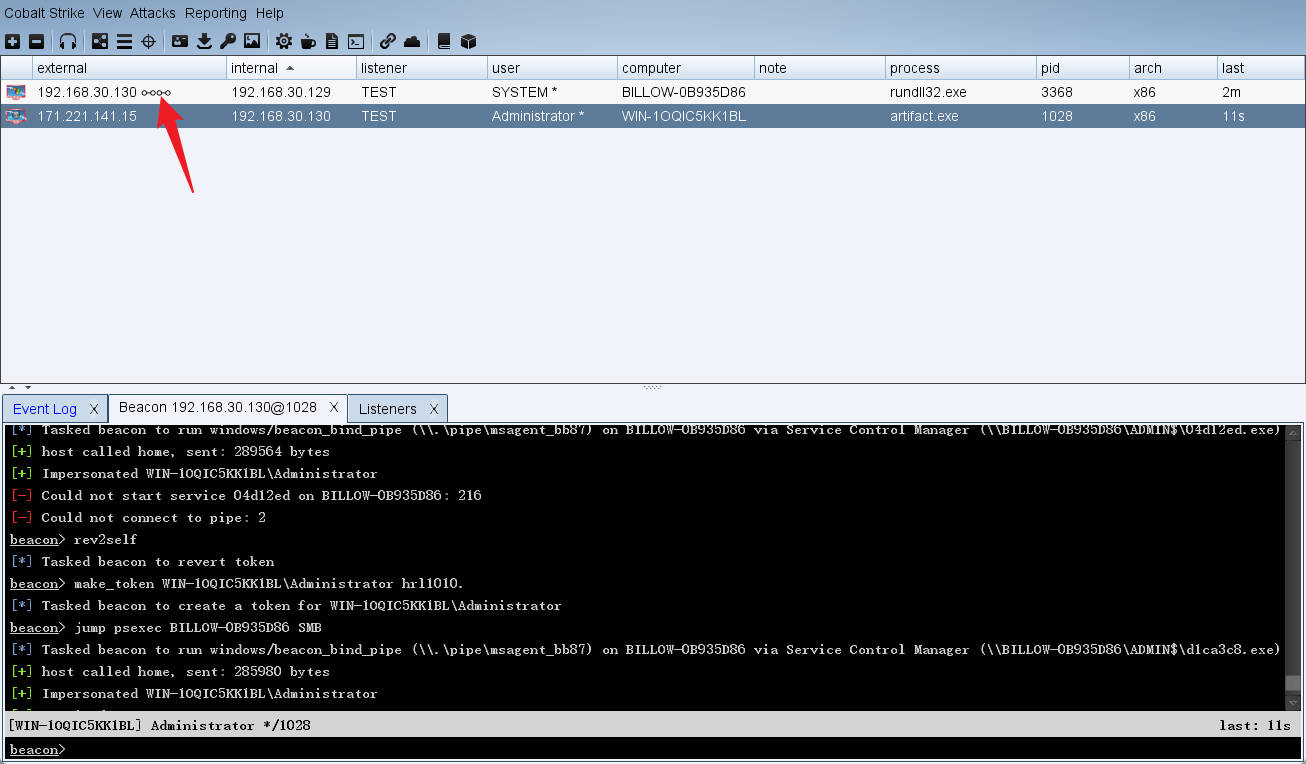Open About cube icon
Image resolution: width=1306 pixels, height=764 pixels.
pyautogui.click(x=468, y=41)
